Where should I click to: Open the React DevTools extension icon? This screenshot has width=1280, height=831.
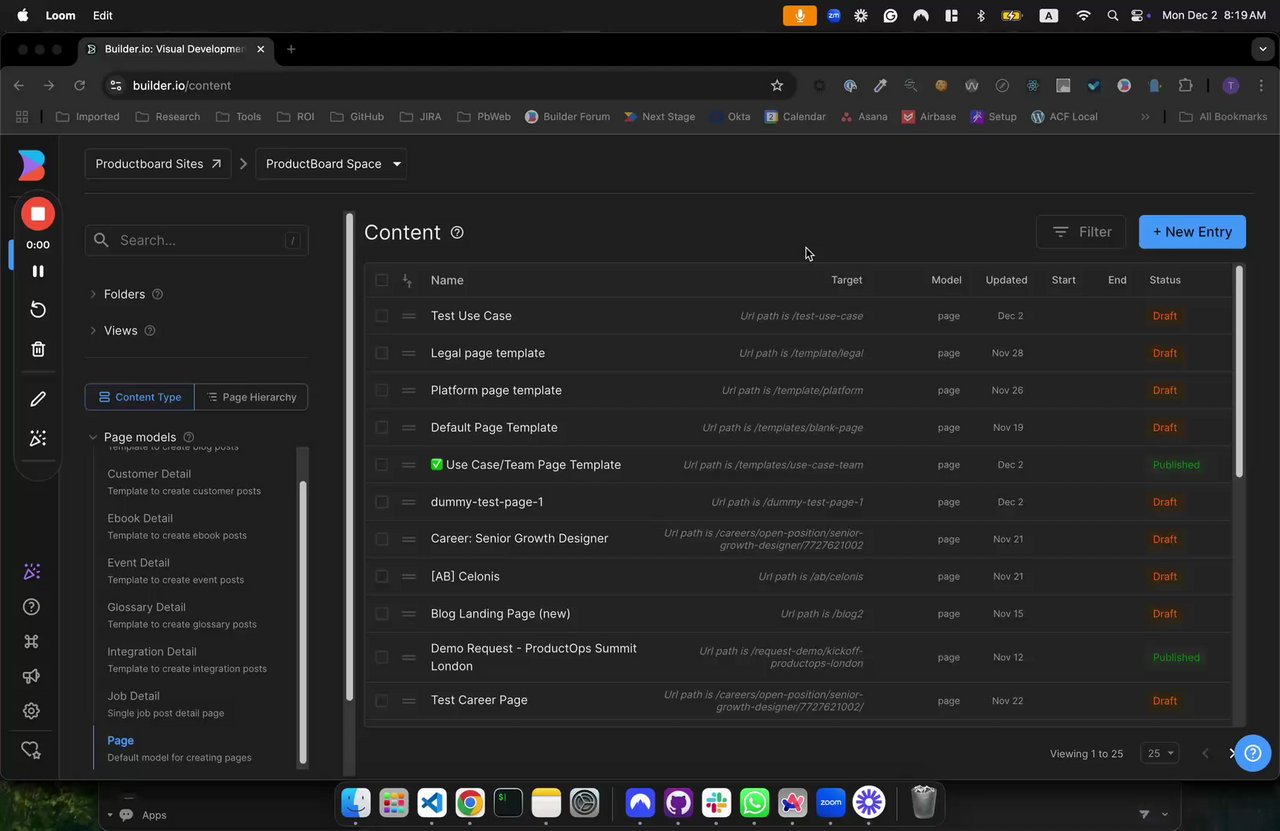point(1032,86)
